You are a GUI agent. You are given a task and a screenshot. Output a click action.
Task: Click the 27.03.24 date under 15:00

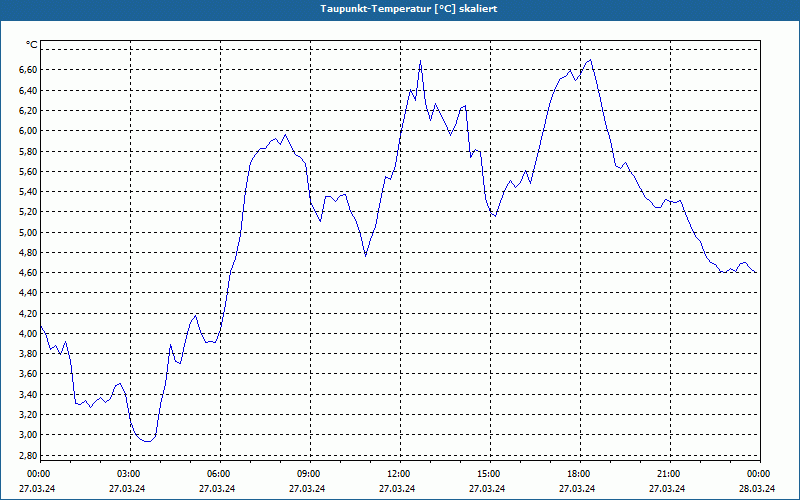[487, 488]
